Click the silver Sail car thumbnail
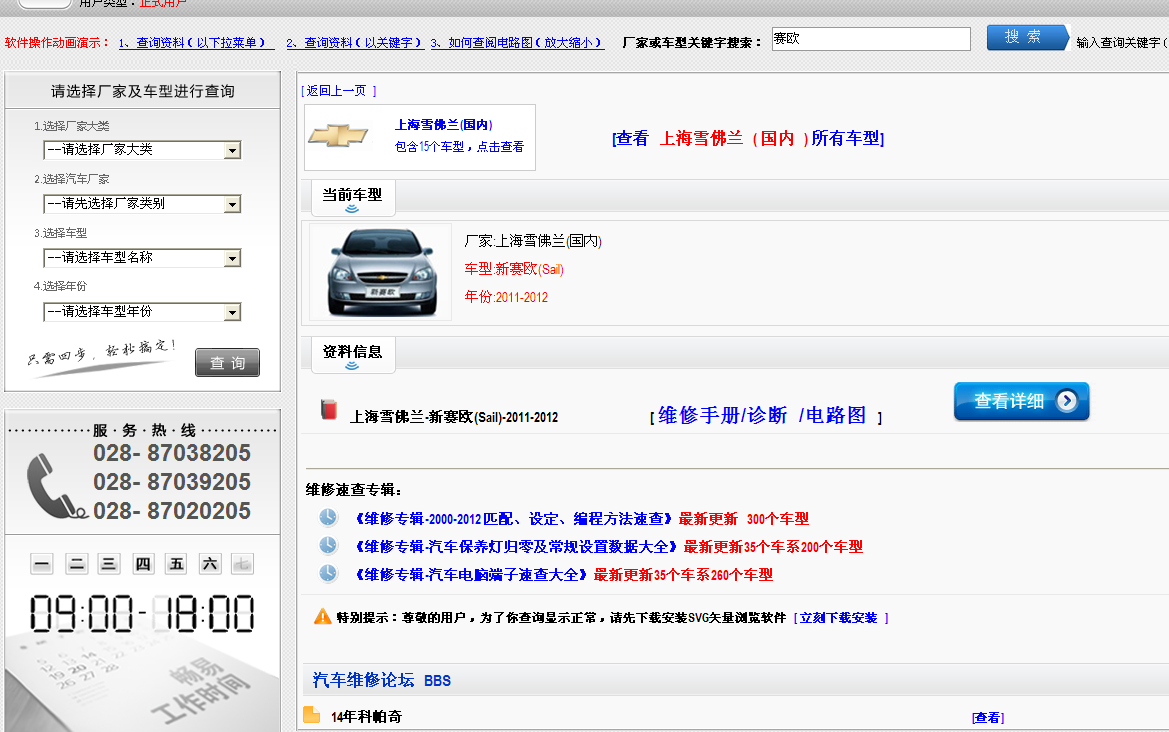Screen dimensions: 1169x732 pos(381,272)
